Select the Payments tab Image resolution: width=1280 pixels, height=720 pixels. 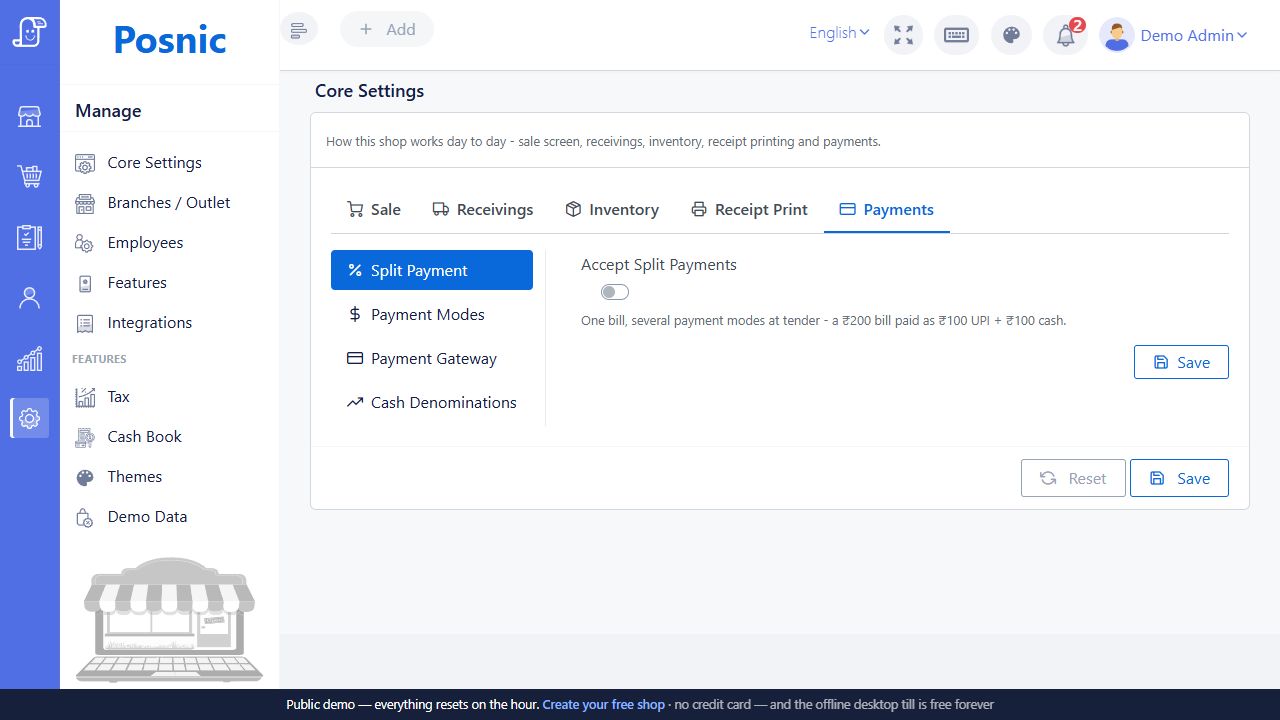point(887,209)
